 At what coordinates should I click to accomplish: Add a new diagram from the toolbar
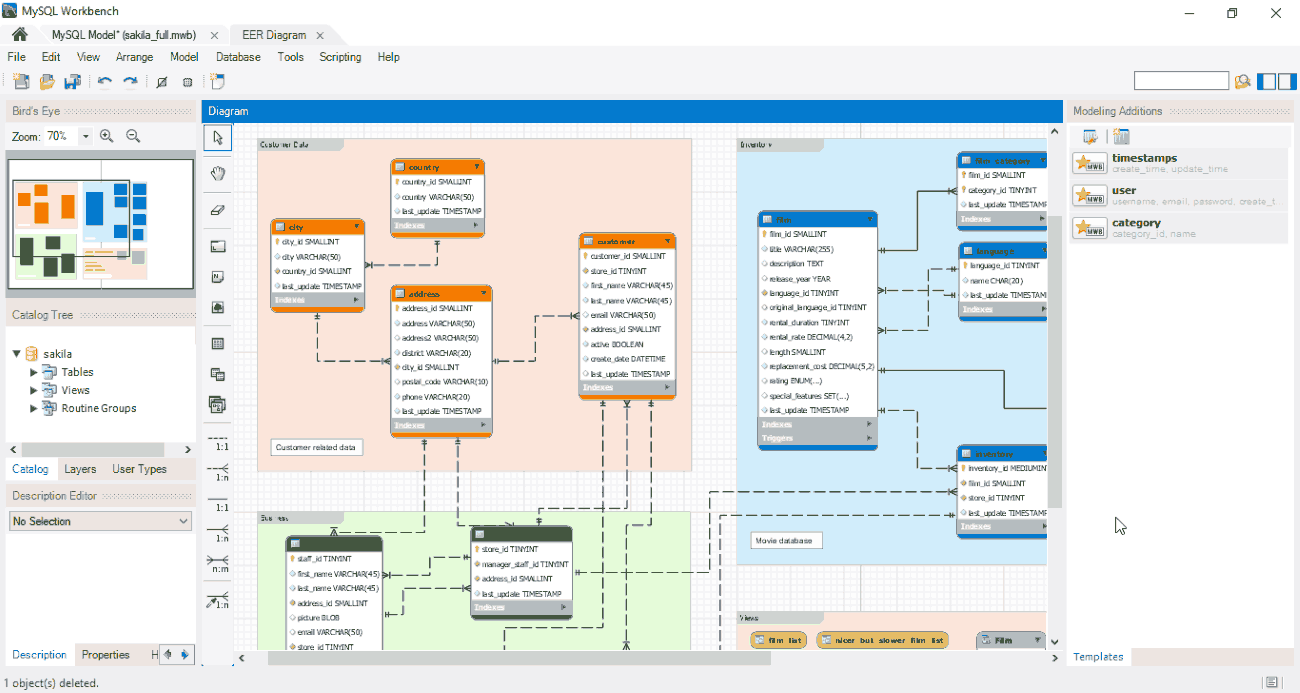218,82
